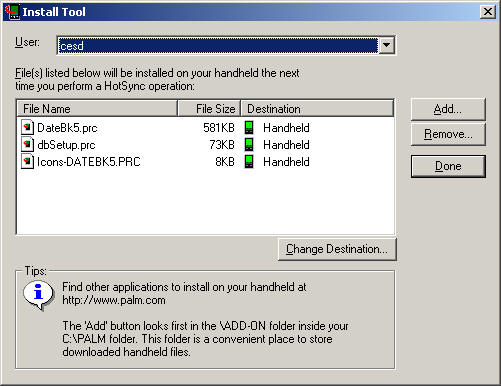Image resolution: width=501 pixels, height=386 pixels.
Task: Click the Done button
Action: [448, 166]
